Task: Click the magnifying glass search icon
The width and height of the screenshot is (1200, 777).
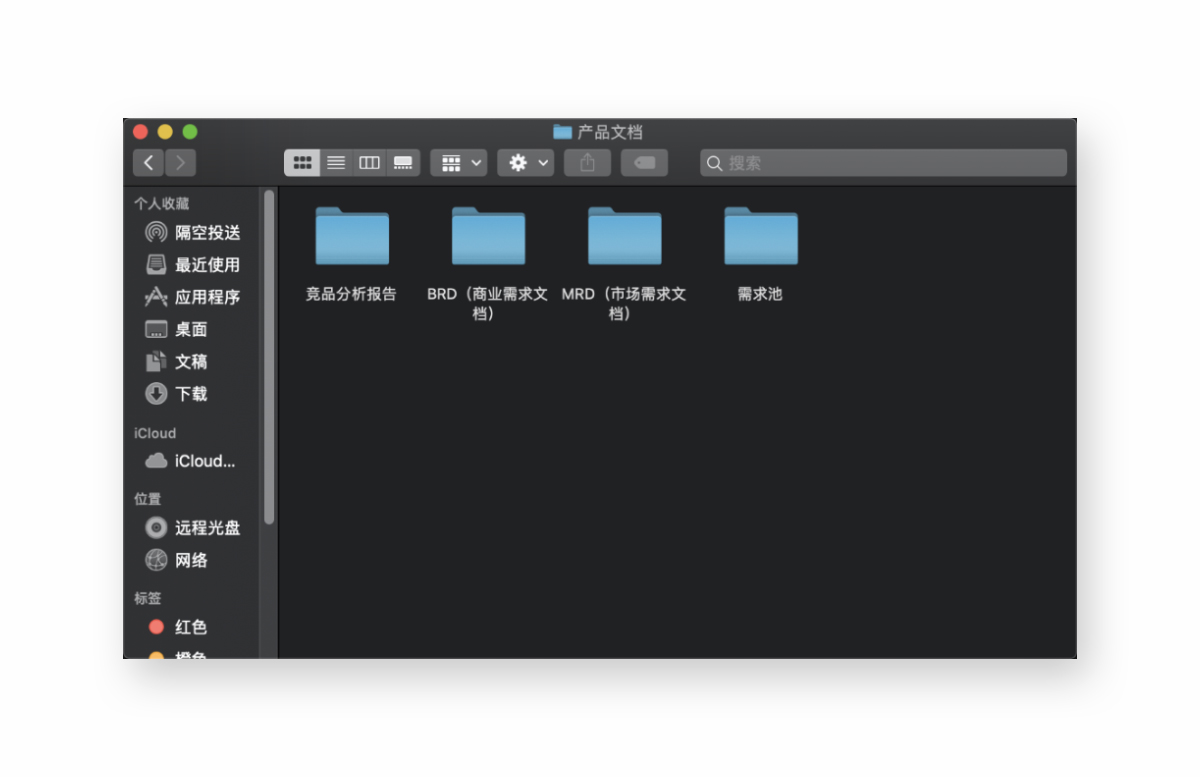Action: tap(714, 163)
